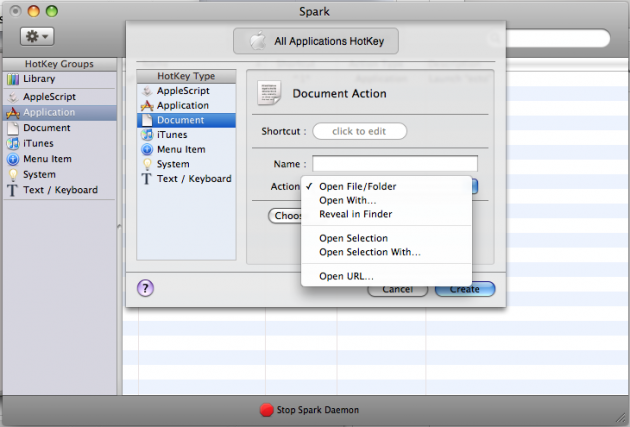Screen dimensions: 630x427
Task: Click Menu Item icon in HotKey Type list
Action: pyautogui.click(x=147, y=149)
